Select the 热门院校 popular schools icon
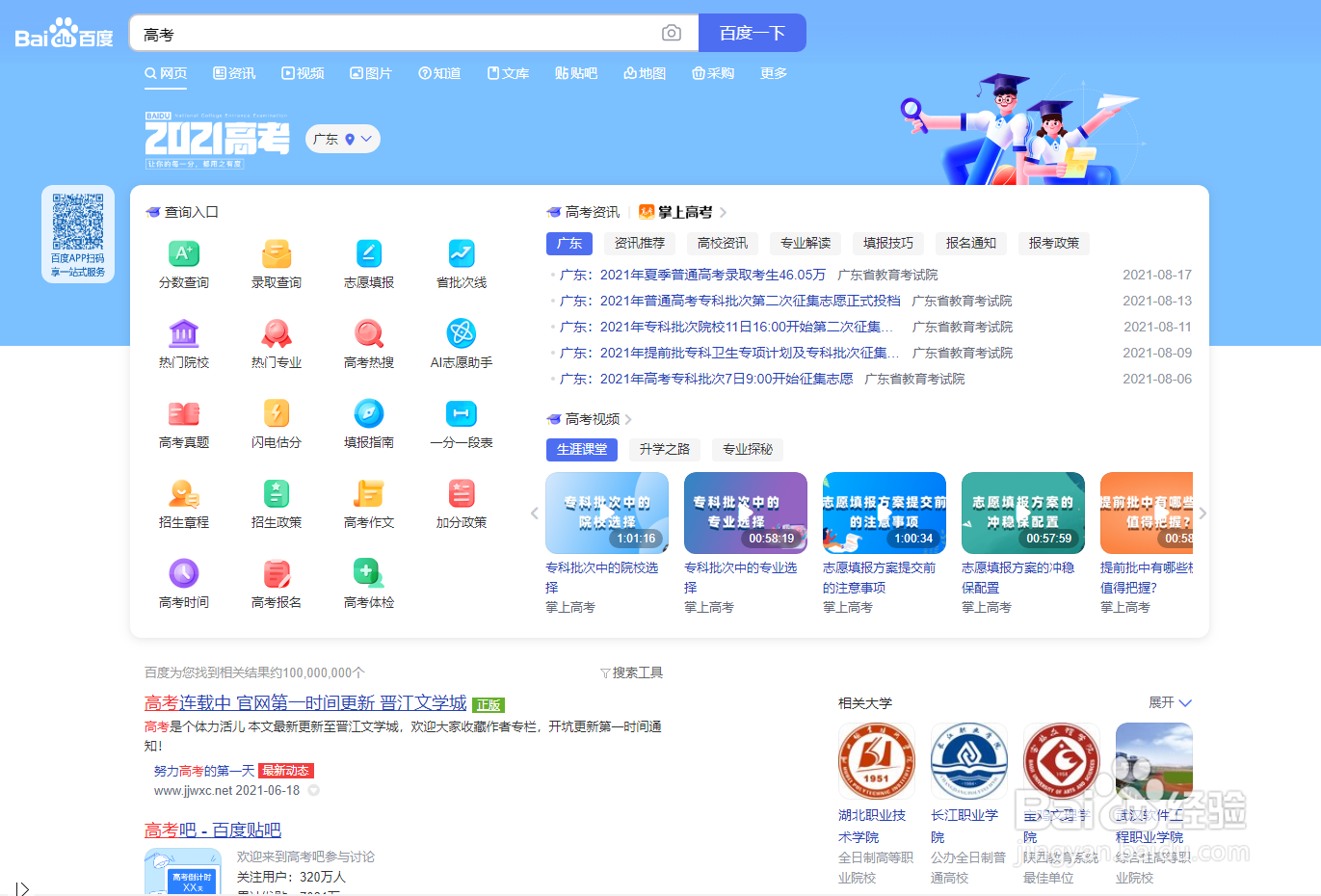The height and width of the screenshot is (896, 1321). click(x=184, y=333)
